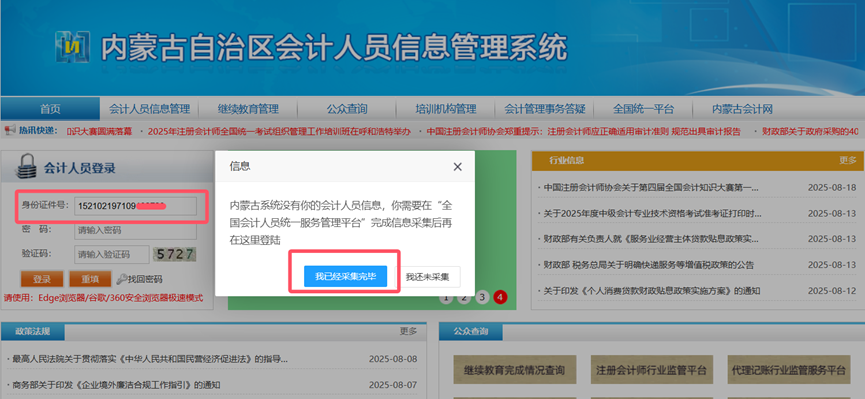Image resolution: width=865 pixels, height=399 pixels.
Task: Open 继续教育管理 menu
Action: pyautogui.click(x=248, y=109)
